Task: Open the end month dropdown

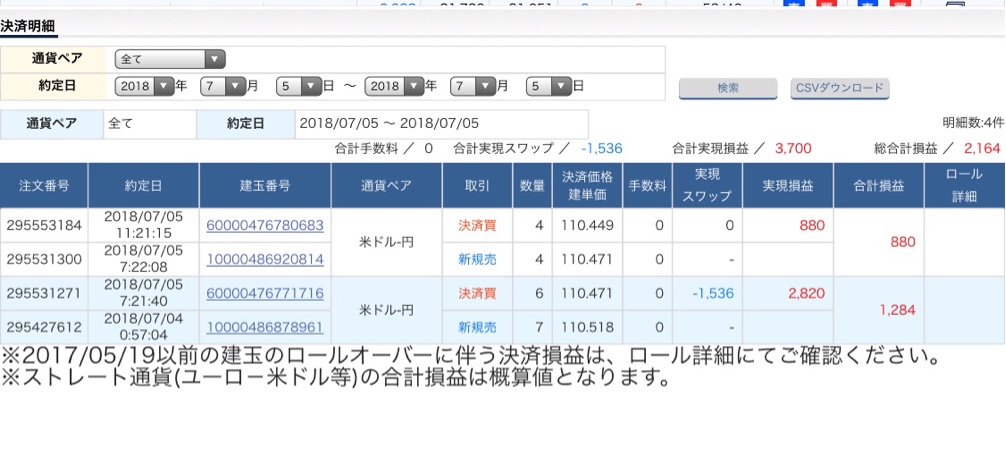Action: (x=472, y=86)
